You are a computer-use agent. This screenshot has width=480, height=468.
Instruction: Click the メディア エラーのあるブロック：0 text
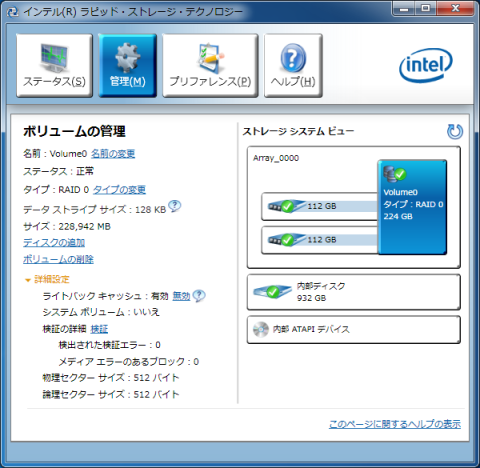129,361
